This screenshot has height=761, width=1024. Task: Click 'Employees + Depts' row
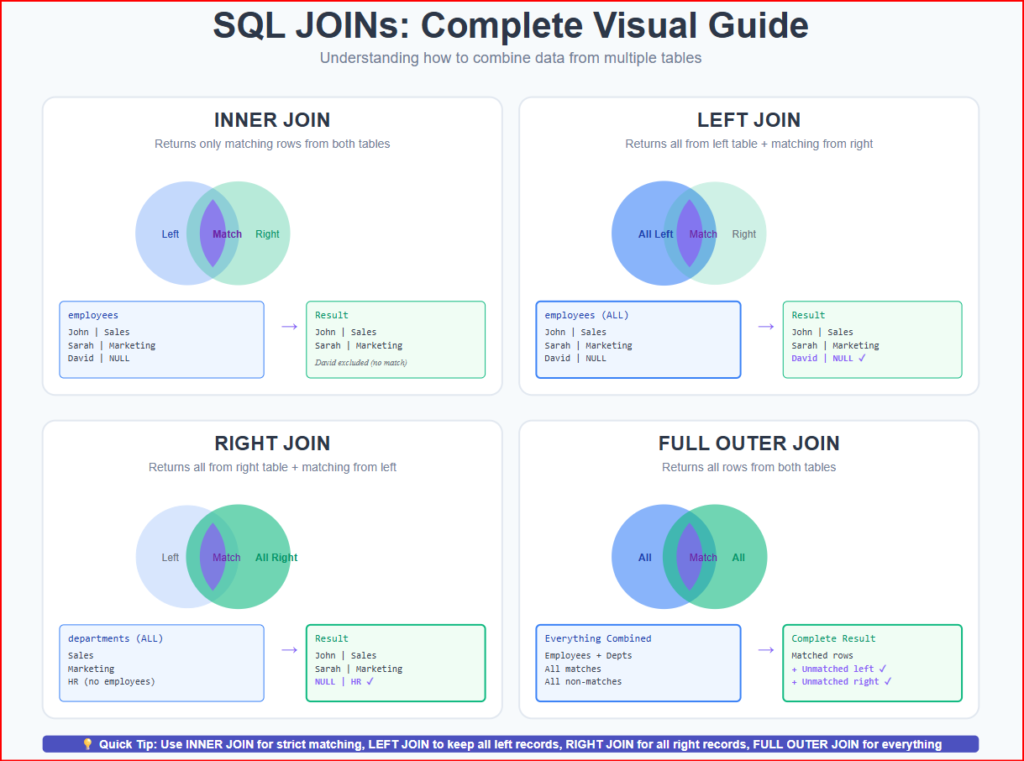coord(588,655)
